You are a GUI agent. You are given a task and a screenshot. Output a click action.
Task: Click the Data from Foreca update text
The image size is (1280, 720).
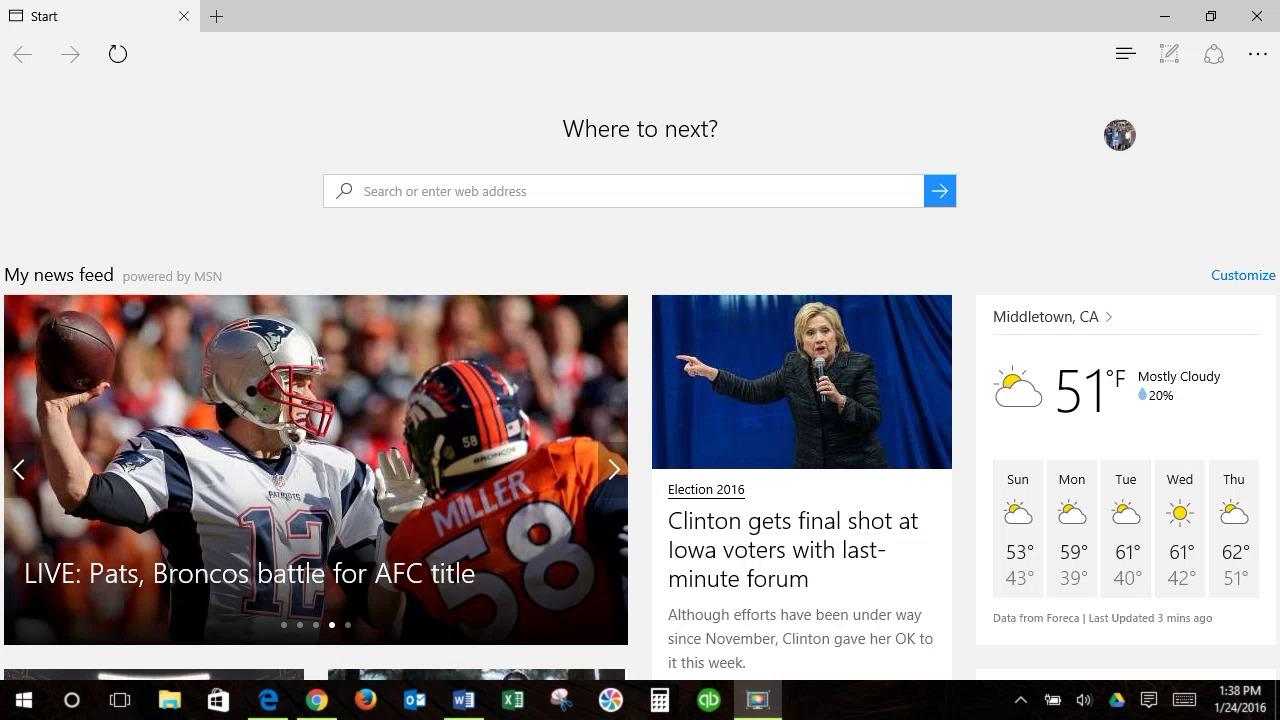(1102, 618)
